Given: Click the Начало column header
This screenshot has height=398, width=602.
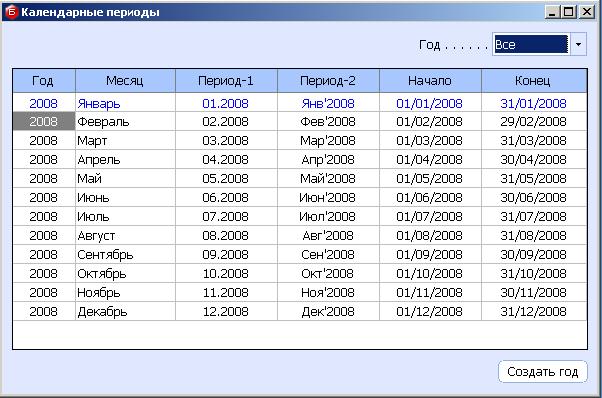Looking at the screenshot, I should point(430,81).
